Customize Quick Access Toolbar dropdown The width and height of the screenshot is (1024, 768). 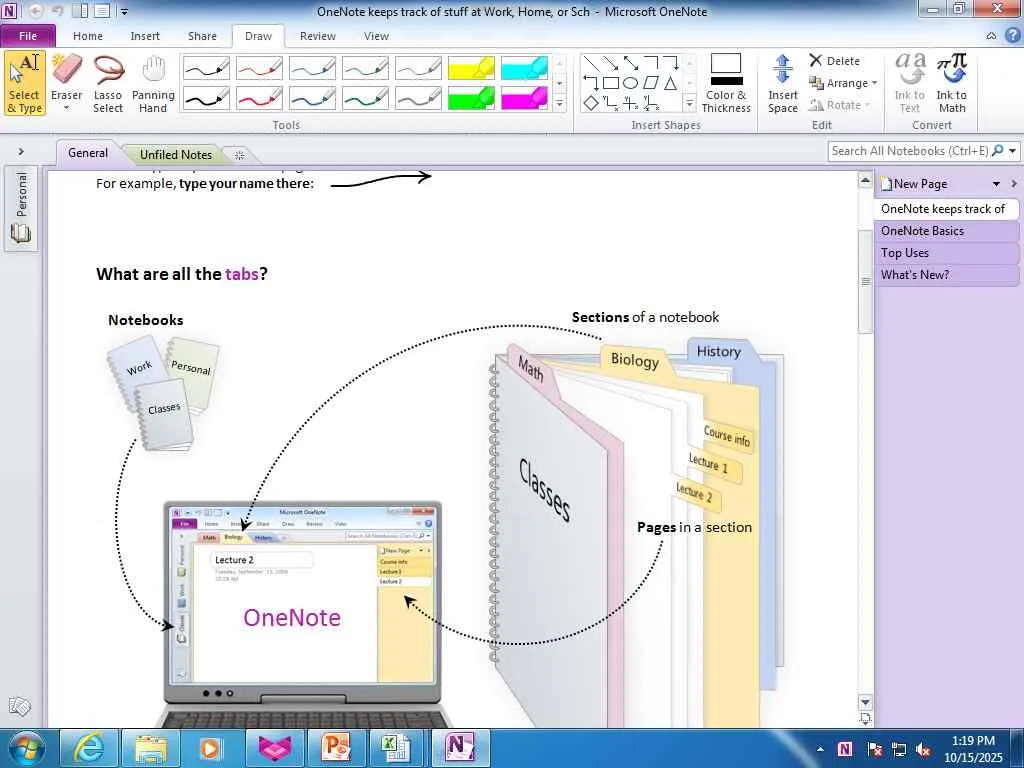coord(124,11)
